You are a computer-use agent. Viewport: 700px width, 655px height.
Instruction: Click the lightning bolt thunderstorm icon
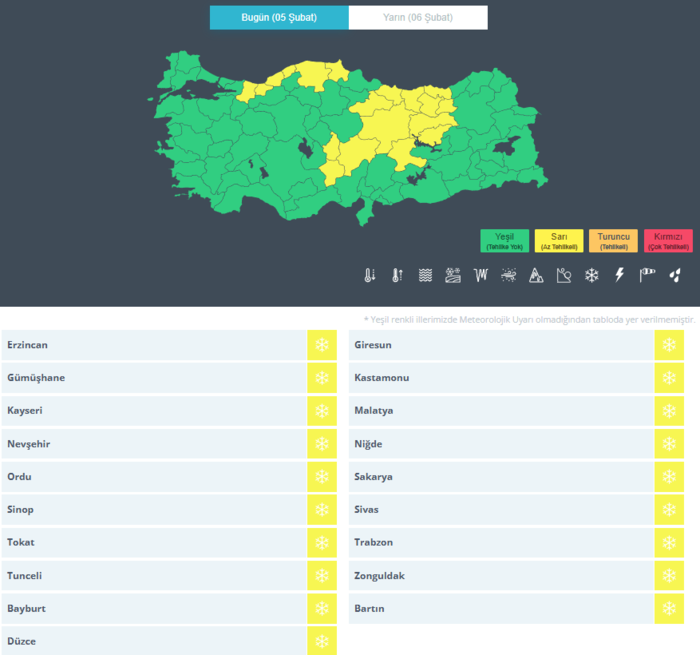(x=619, y=275)
